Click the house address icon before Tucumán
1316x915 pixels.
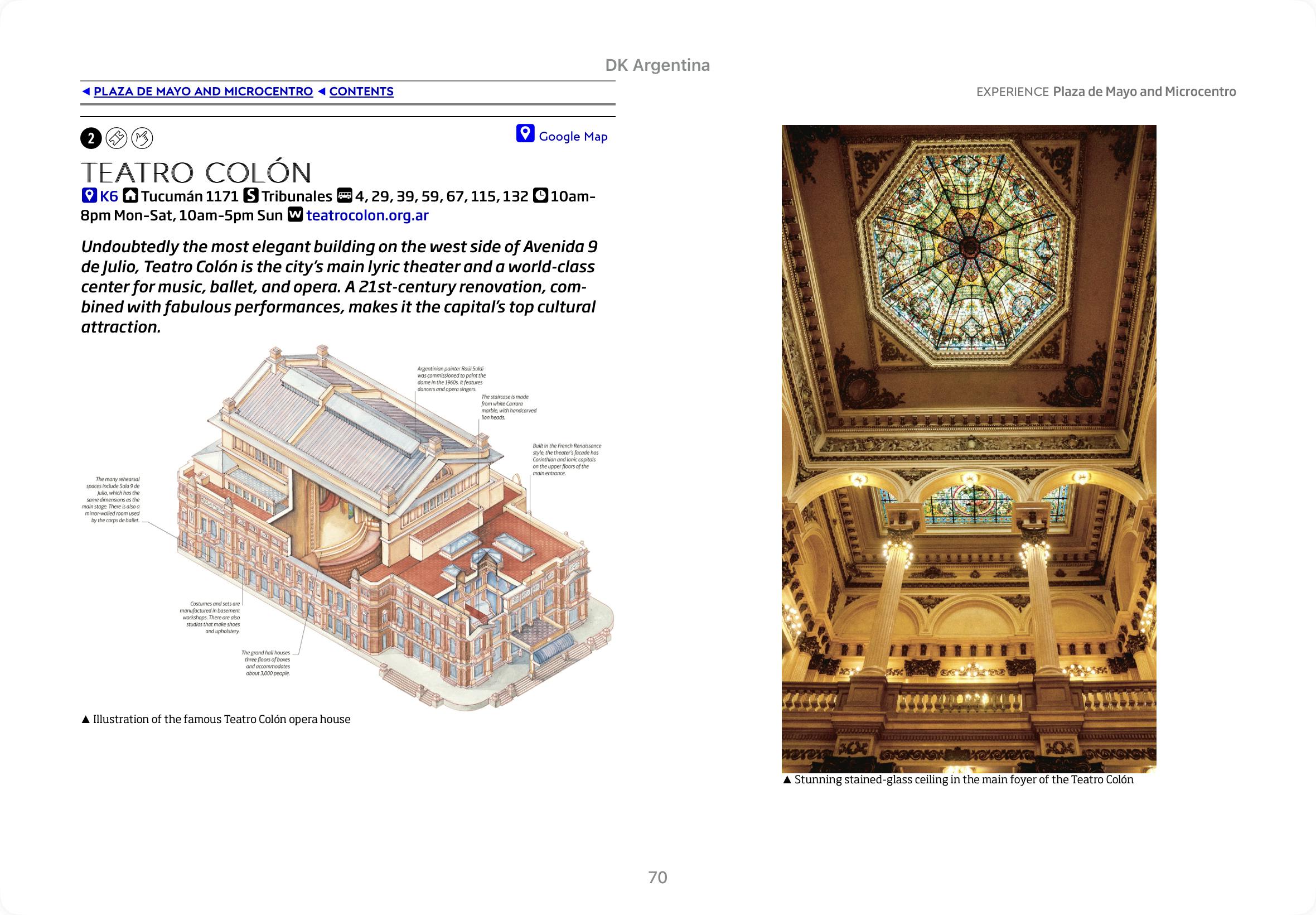pos(130,196)
